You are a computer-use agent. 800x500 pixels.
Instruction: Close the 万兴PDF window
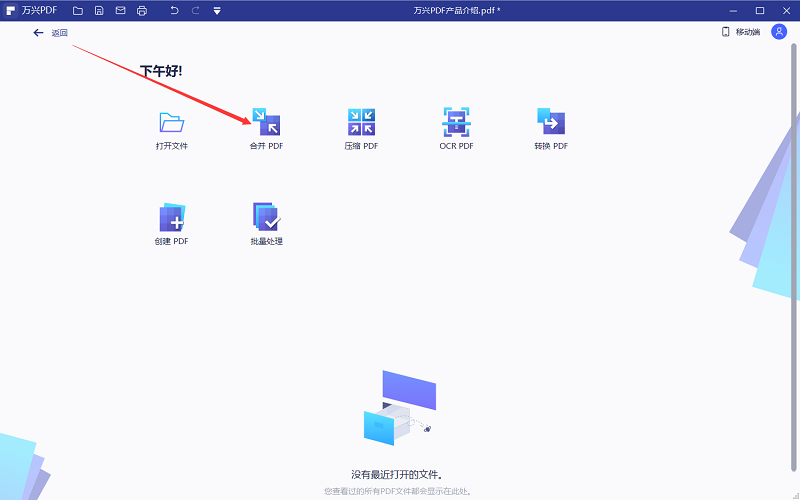(x=786, y=10)
